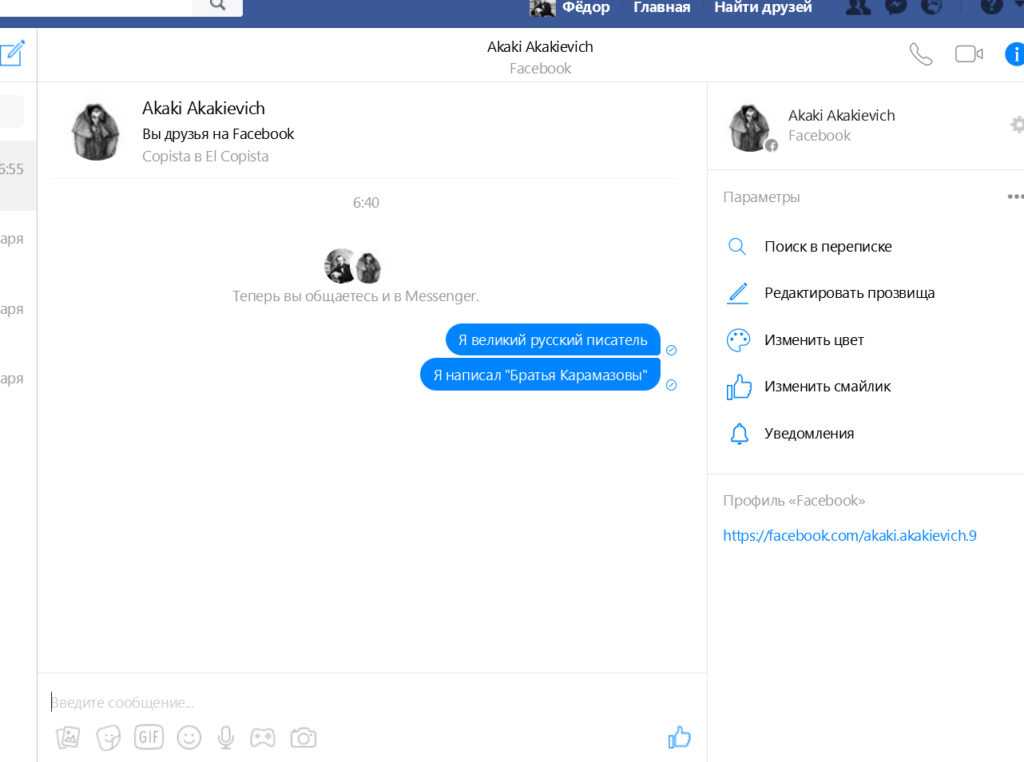Open Фёдор profile in top bar
The image size is (1024, 762).
569,7
